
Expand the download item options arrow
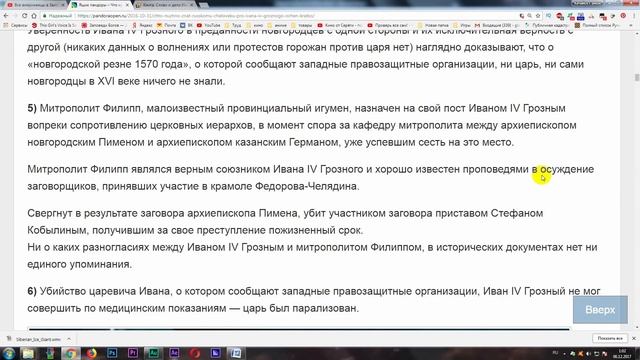coord(69,339)
